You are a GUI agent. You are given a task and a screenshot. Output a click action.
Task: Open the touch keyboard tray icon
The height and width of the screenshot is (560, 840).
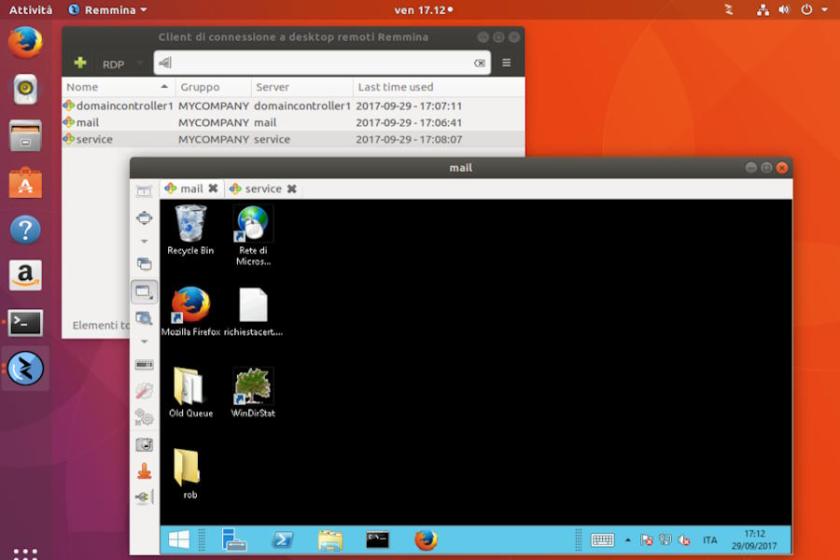pyautogui.click(x=602, y=540)
